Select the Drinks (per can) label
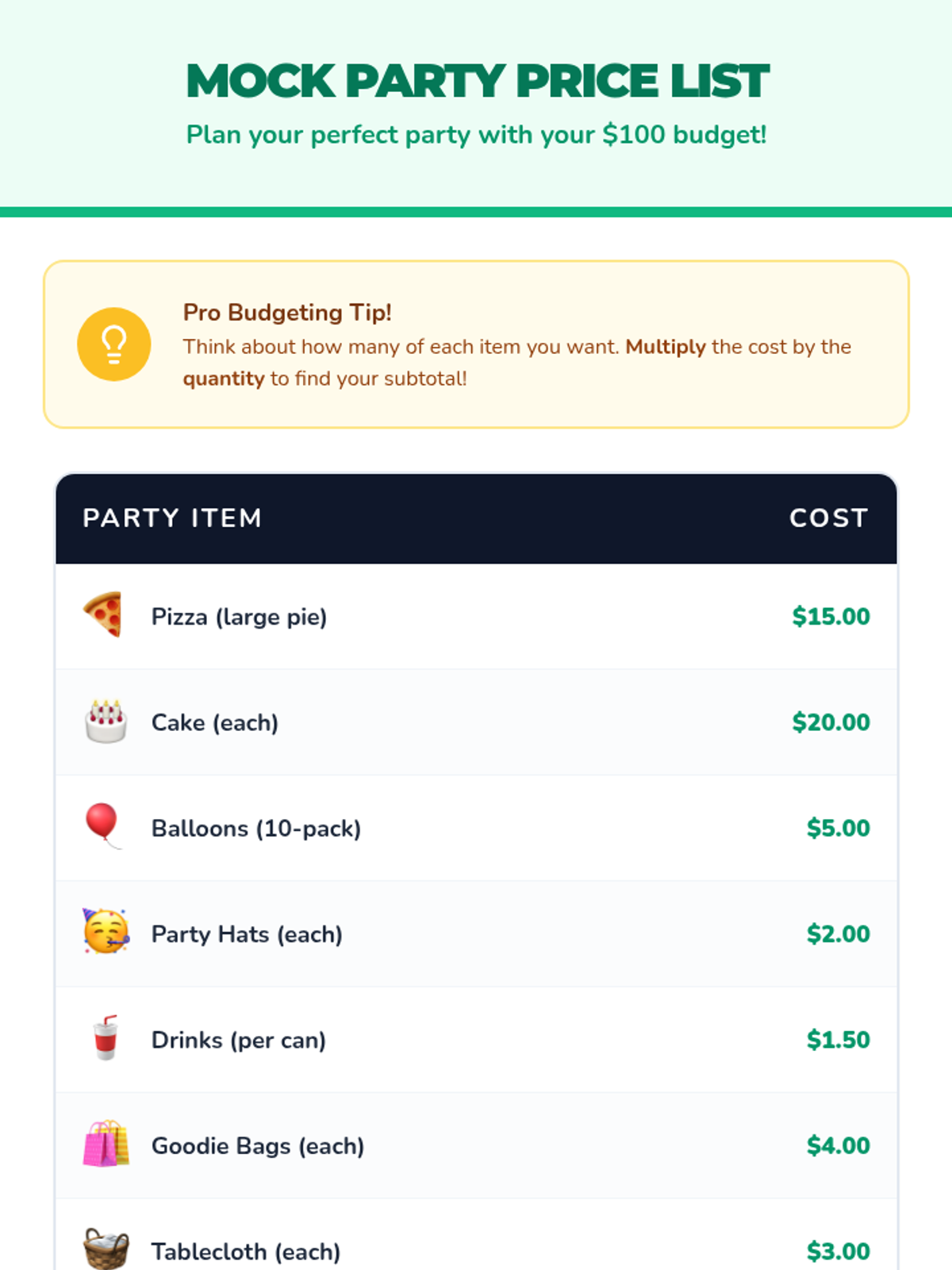The height and width of the screenshot is (1270, 952). (239, 1040)
